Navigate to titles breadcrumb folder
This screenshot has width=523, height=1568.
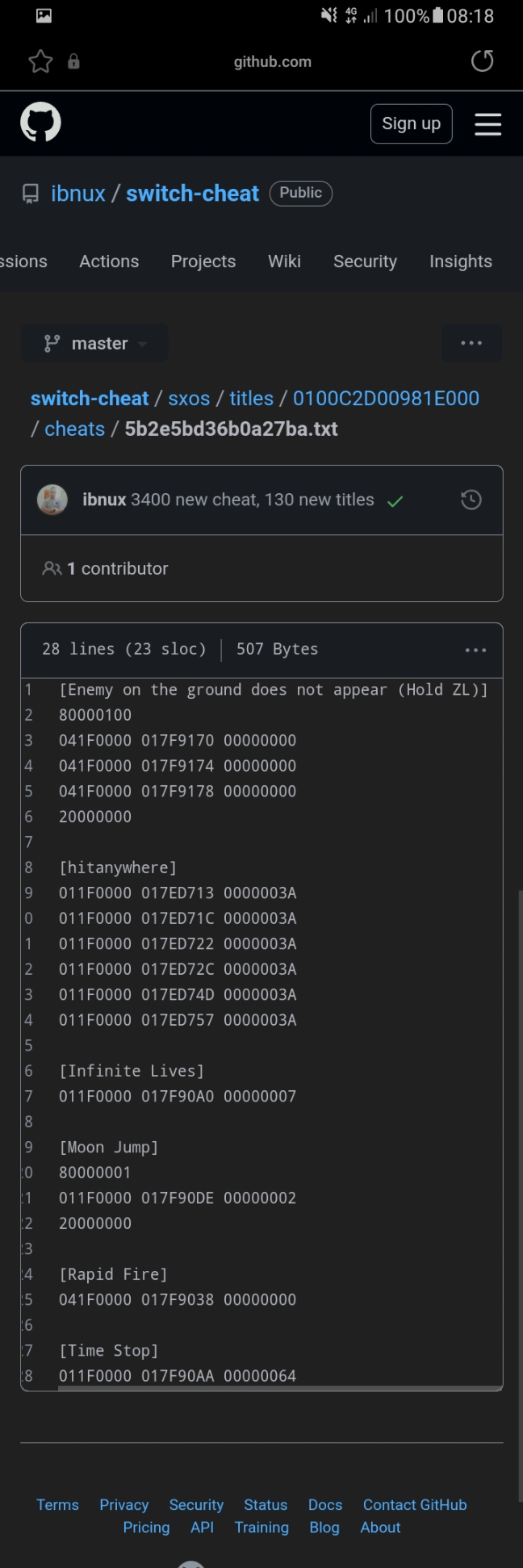pyautogui.click(x=252, y=399)
